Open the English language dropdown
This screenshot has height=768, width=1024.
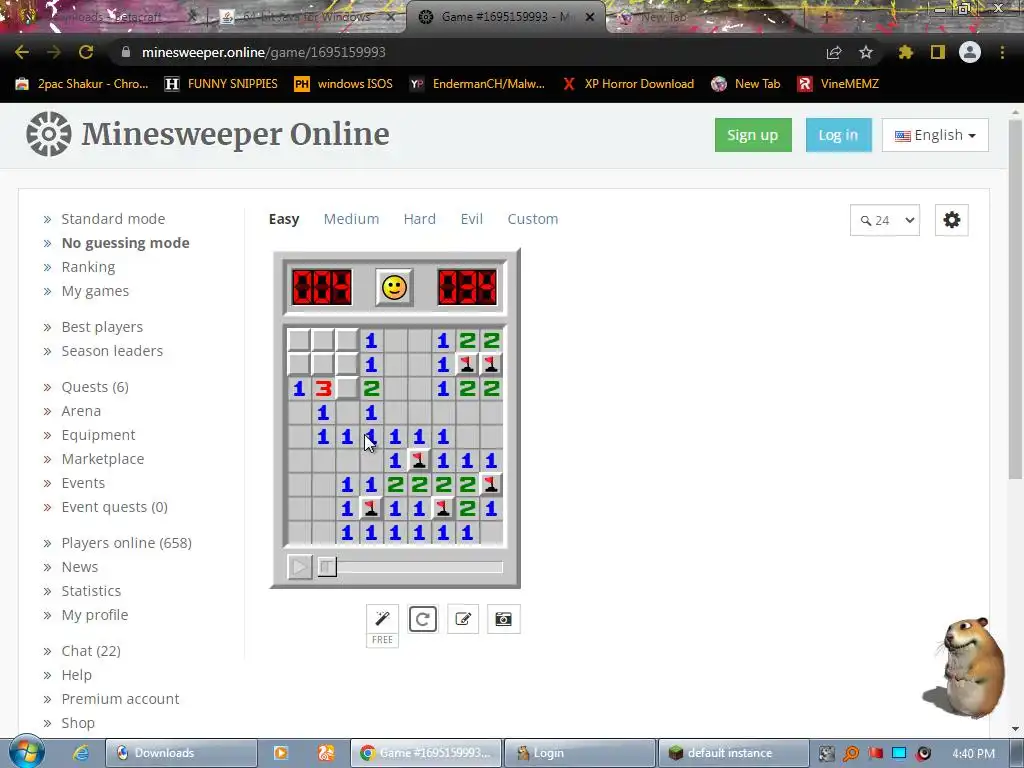tap(935, 135)
